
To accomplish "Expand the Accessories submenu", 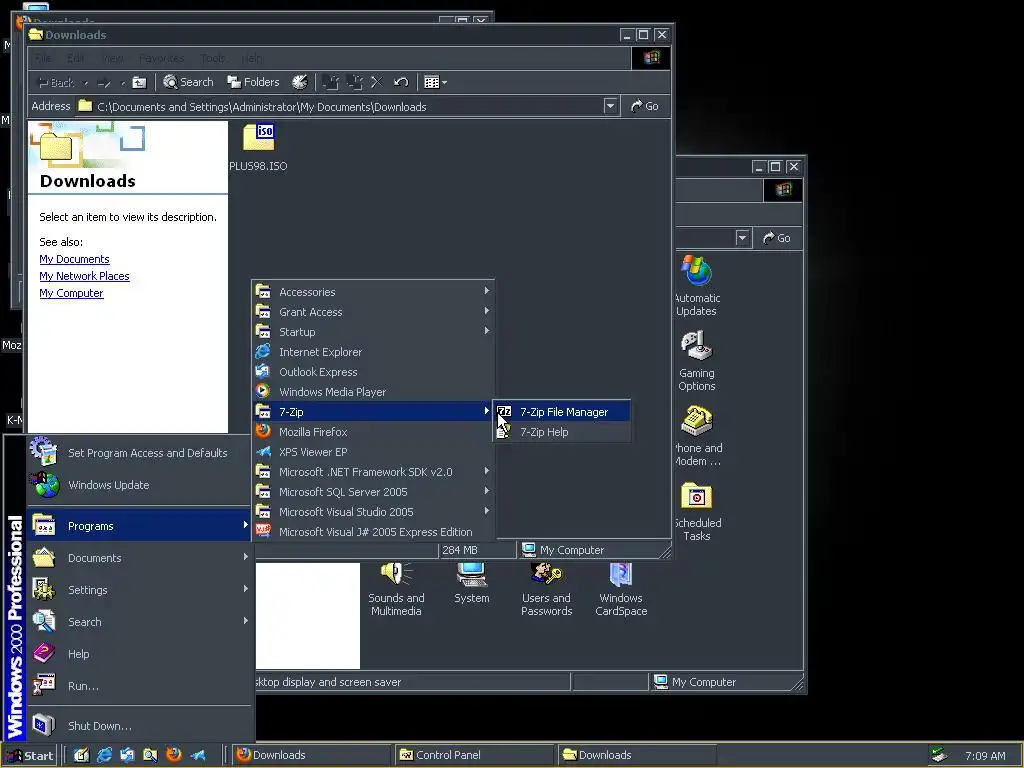I will coord(373,292).
